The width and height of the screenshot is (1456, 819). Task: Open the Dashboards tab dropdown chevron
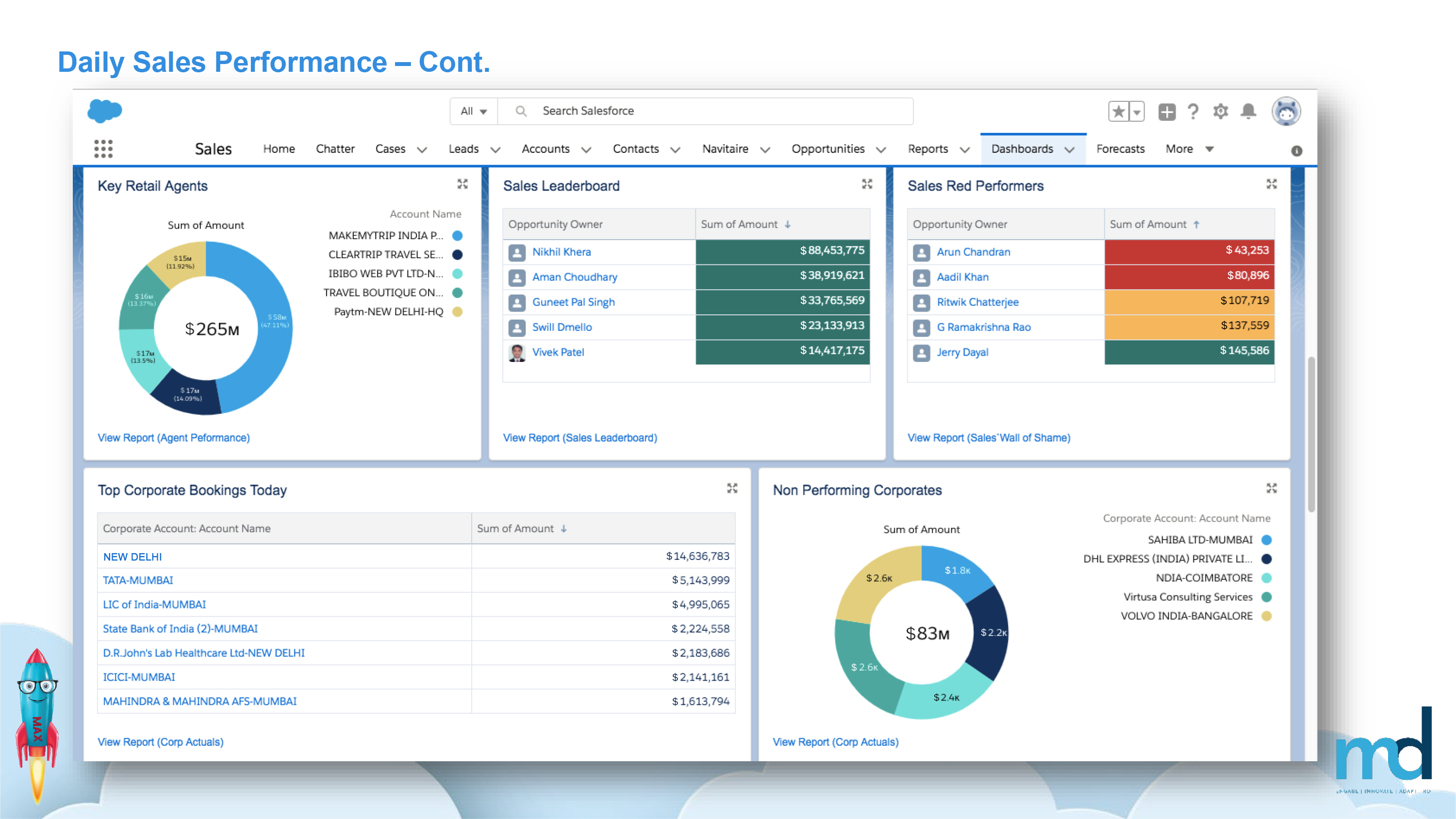pyautogui.click(x=1069, y=150)
